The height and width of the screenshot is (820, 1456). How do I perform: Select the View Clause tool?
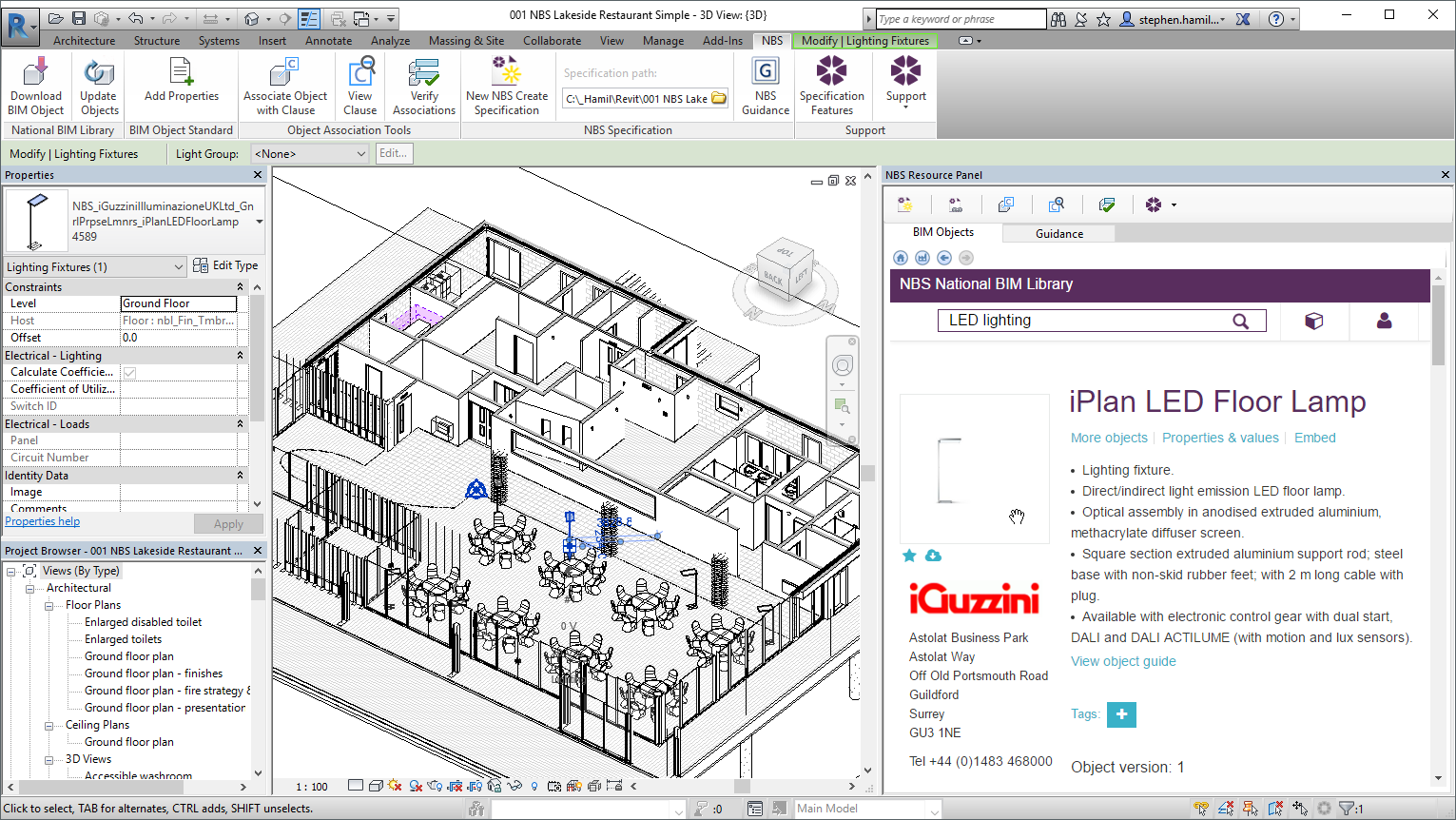pos(359,86)
